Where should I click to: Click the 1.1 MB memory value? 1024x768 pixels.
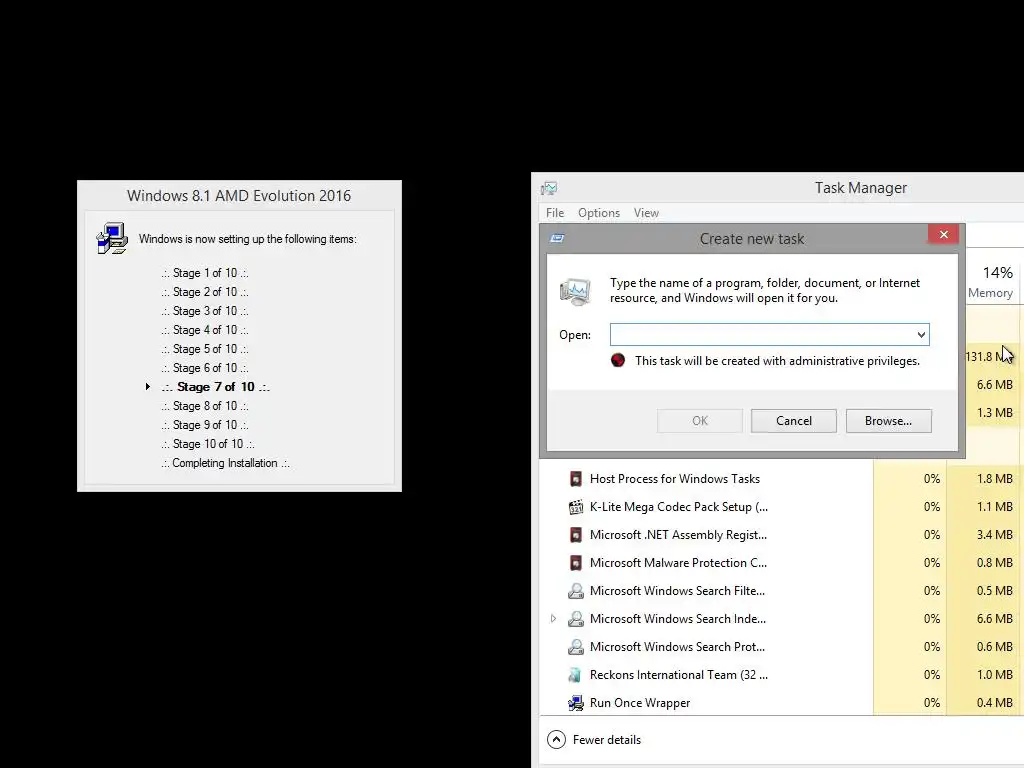pos(994,507)
